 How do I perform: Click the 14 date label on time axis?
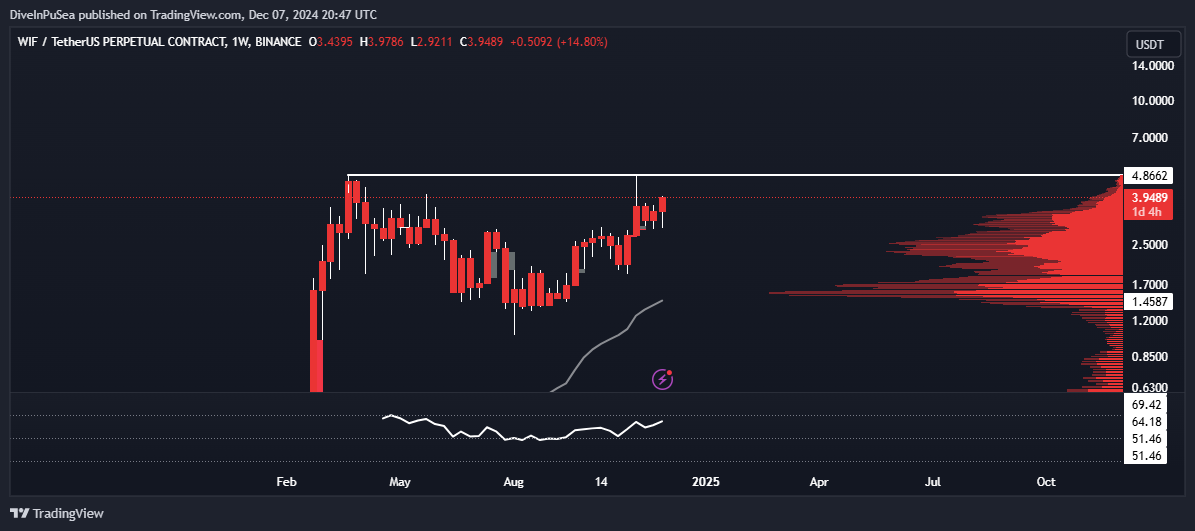pos(601,482)
